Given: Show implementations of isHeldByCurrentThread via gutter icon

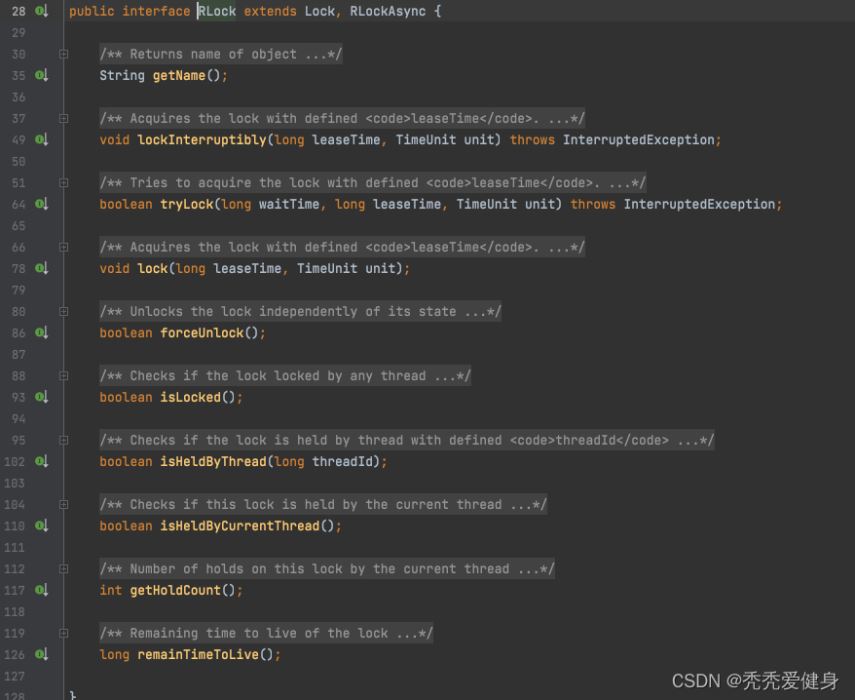Looking at the screenshot, I should (x=41, y=526).
